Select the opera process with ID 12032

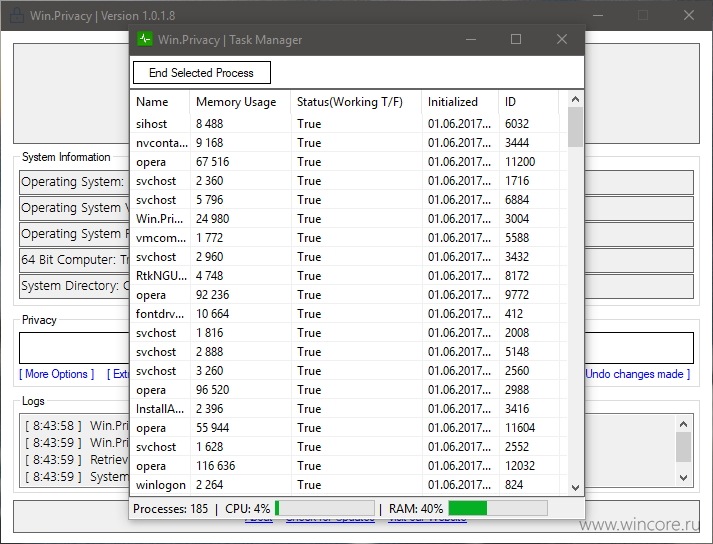click(349, 466)
